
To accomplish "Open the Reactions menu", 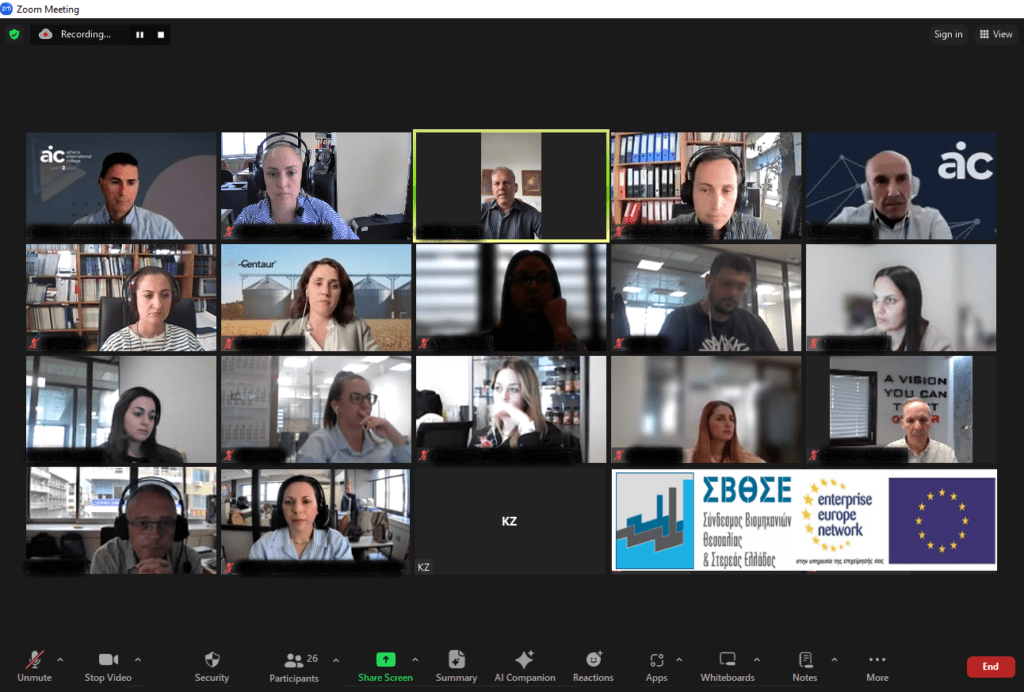I will pyautogui.click(x=593, y=660).
